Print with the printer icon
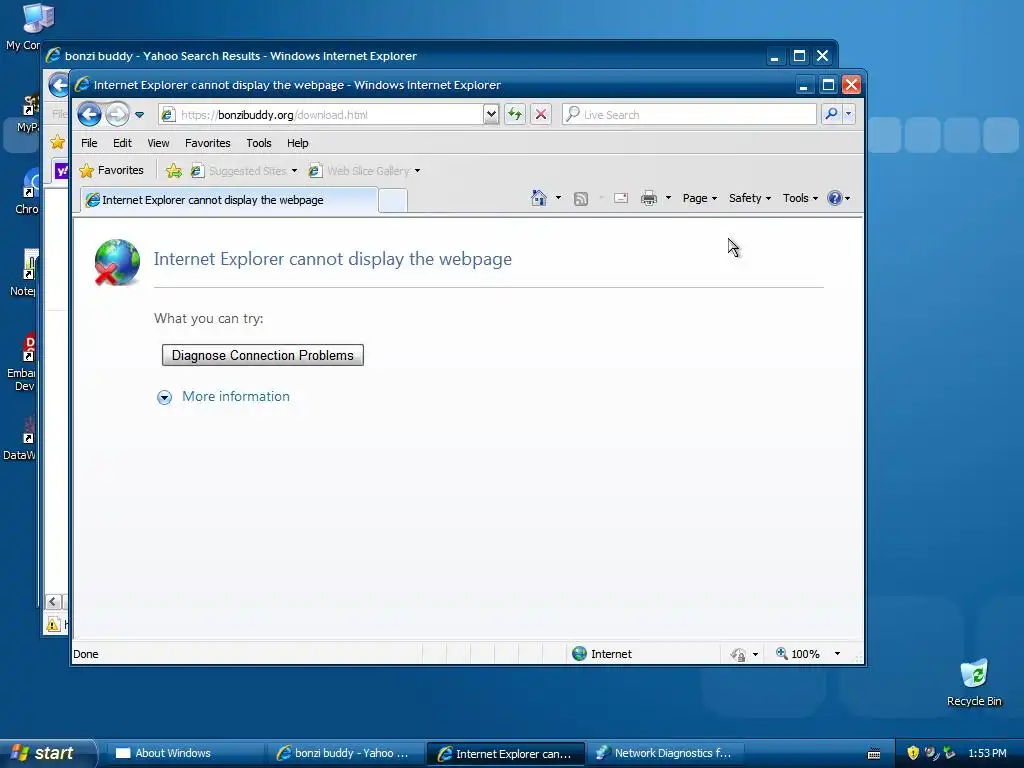Screen dimensions: 1024x768 click(x=648, y=198)
